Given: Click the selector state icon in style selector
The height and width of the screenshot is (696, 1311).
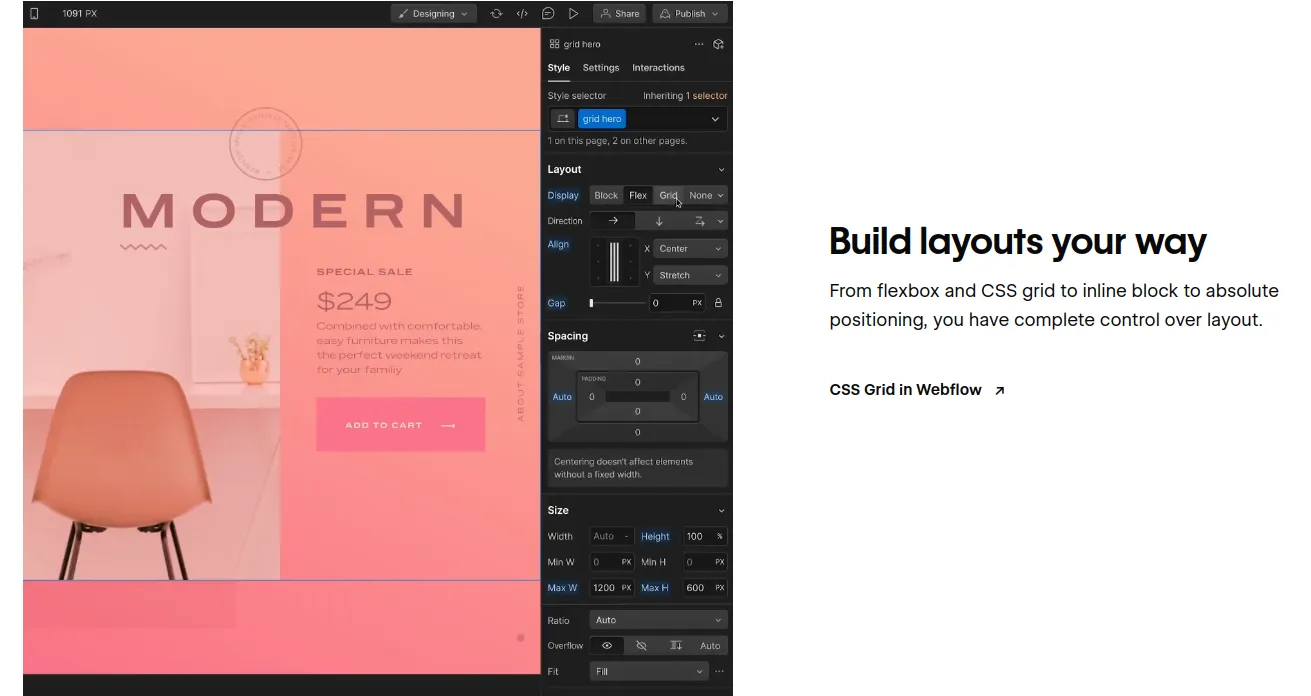Looking at the screenshot, I should pos(563,119).
